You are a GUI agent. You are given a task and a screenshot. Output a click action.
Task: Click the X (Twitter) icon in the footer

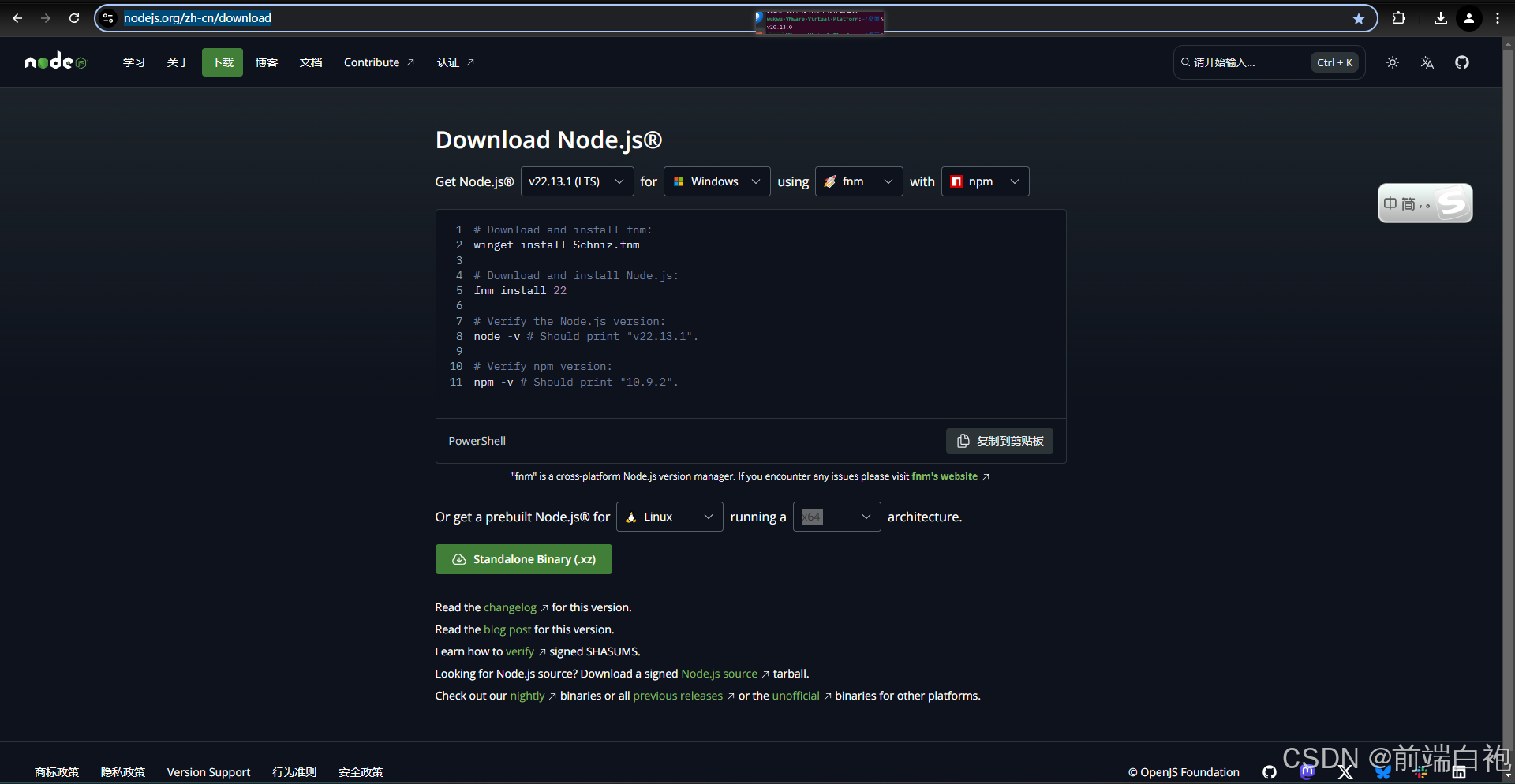[x=1345, y=772]
